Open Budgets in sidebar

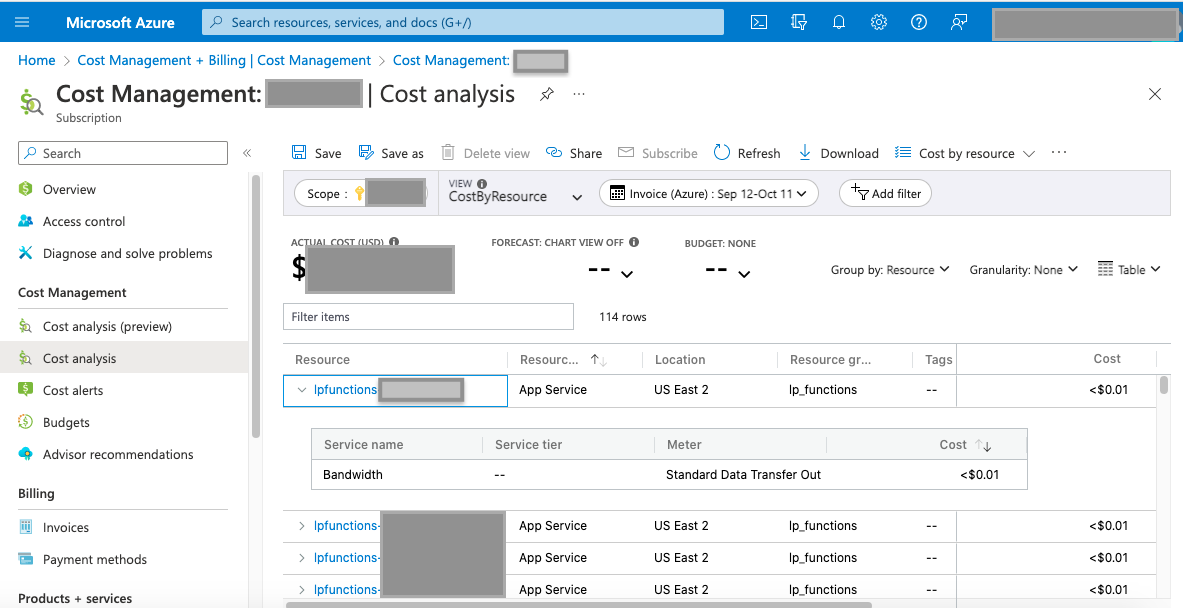point(54,422)
